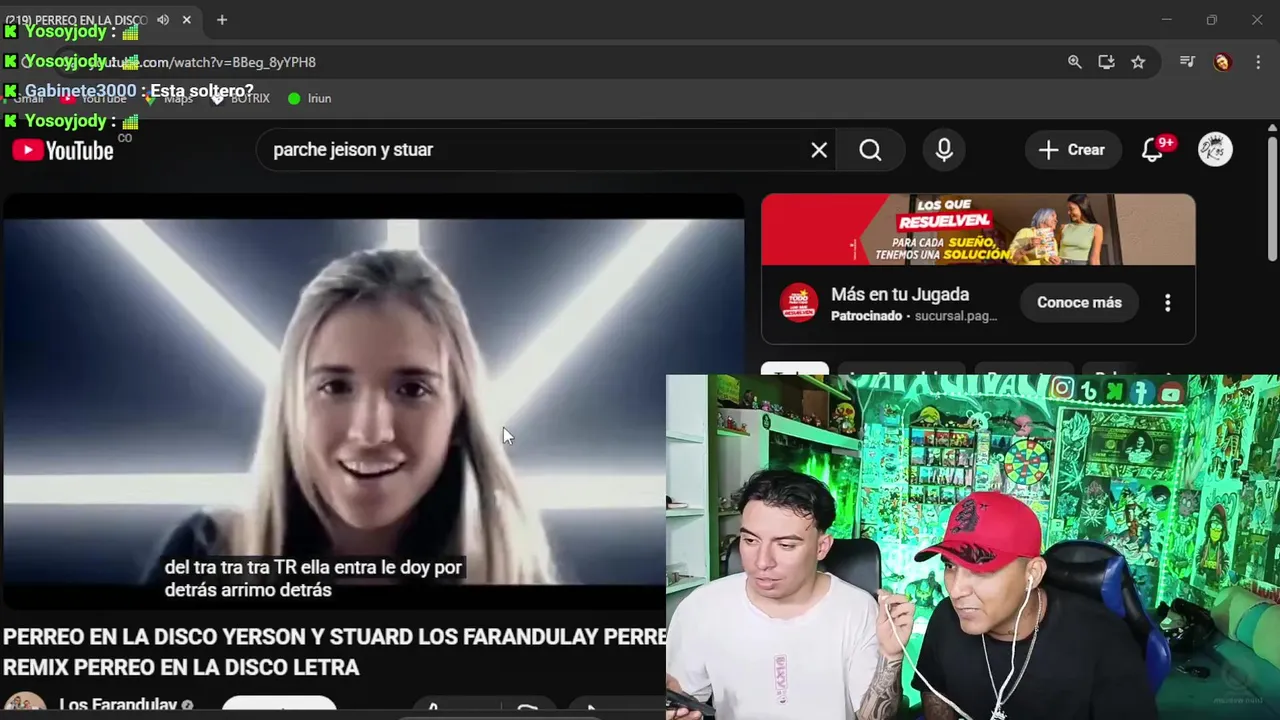
Task: Mute the tab using the tab speaker icon
Action: (163, 20)
